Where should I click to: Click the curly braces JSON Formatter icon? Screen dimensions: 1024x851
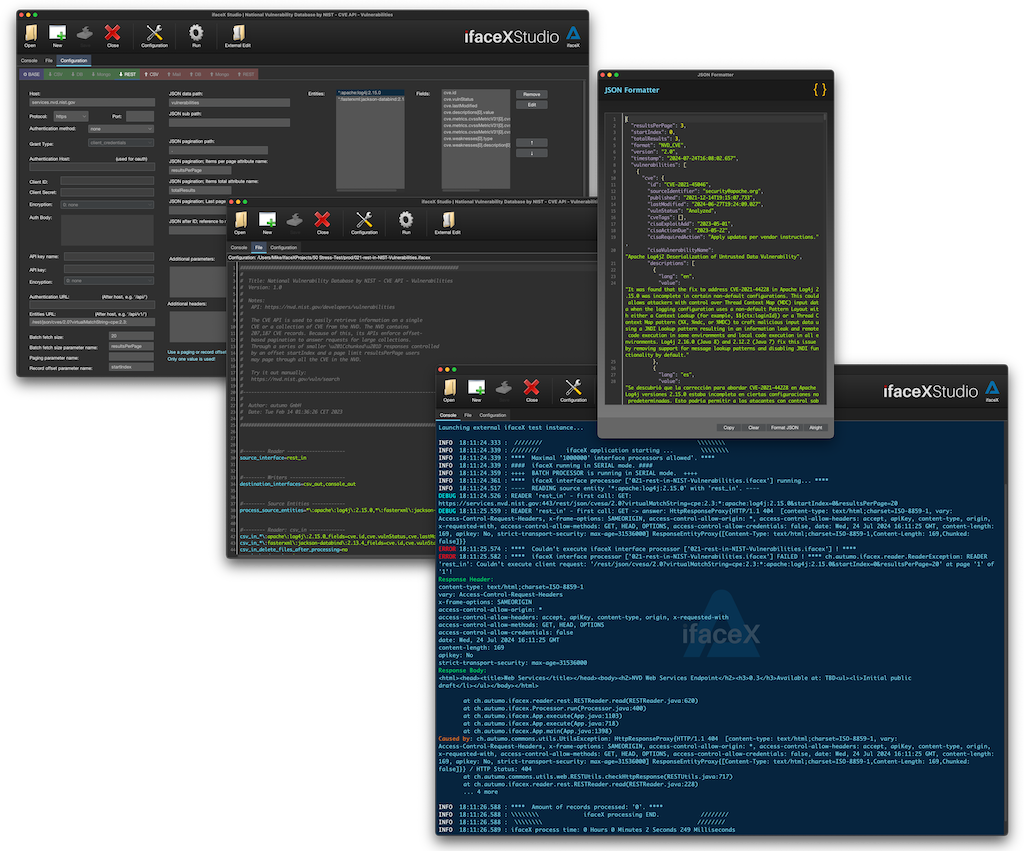click(x=819, y=90)
